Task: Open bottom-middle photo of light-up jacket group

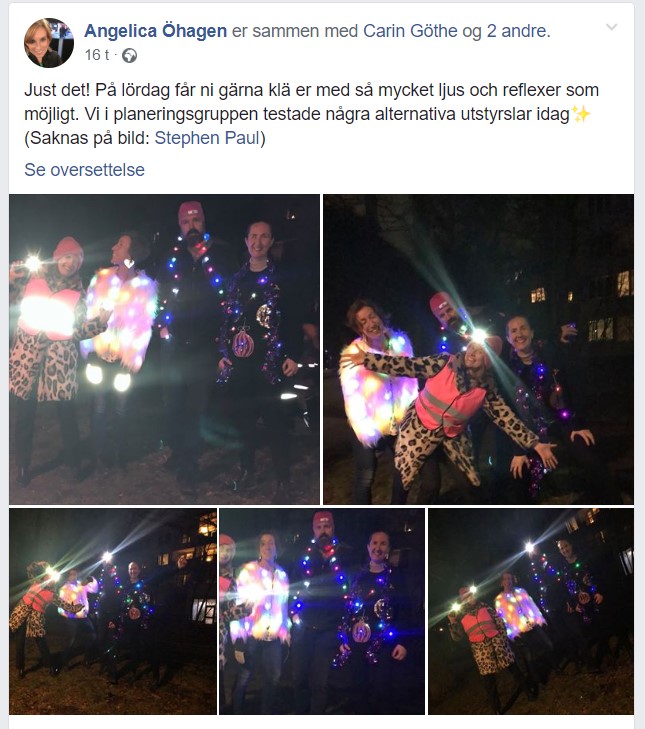Action: (322, 611)
